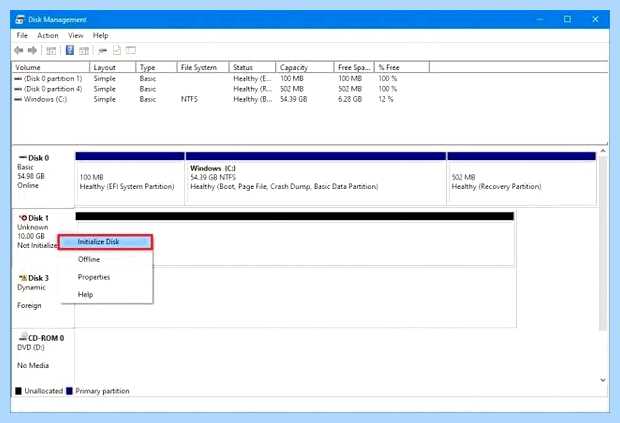This screenshot has height=423, width=620.
Task: Sort by the Free Space column header
Action: [x=354, y=67]
